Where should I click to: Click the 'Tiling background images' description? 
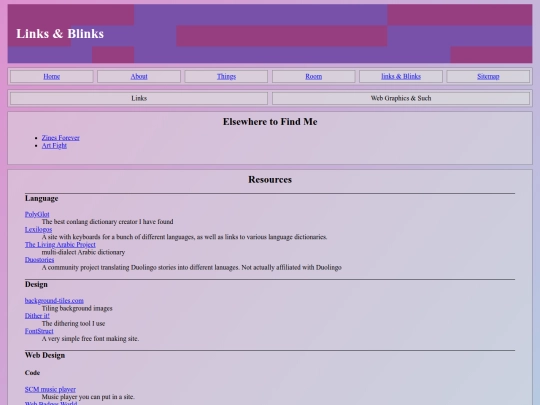(77, 308)
